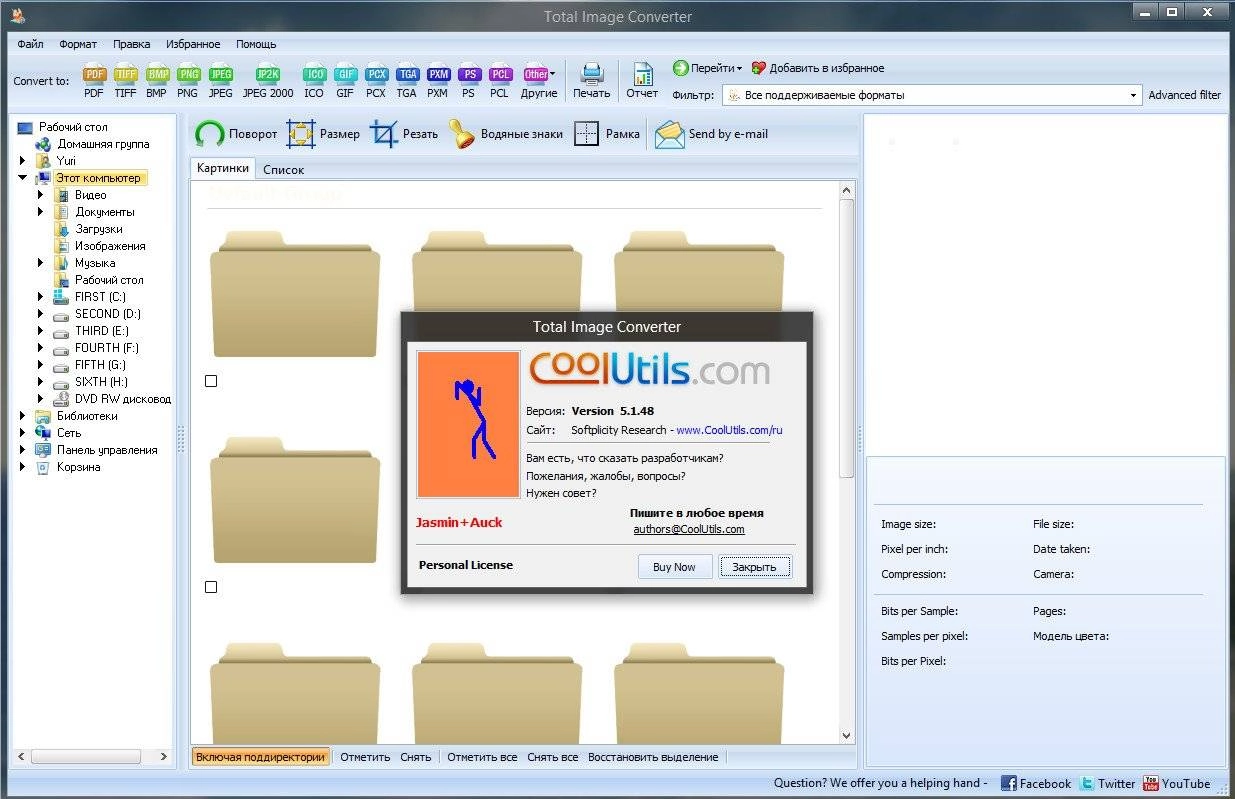
Task: Add folder via Добавить в избранное
Action: click(x=818, y=68)
